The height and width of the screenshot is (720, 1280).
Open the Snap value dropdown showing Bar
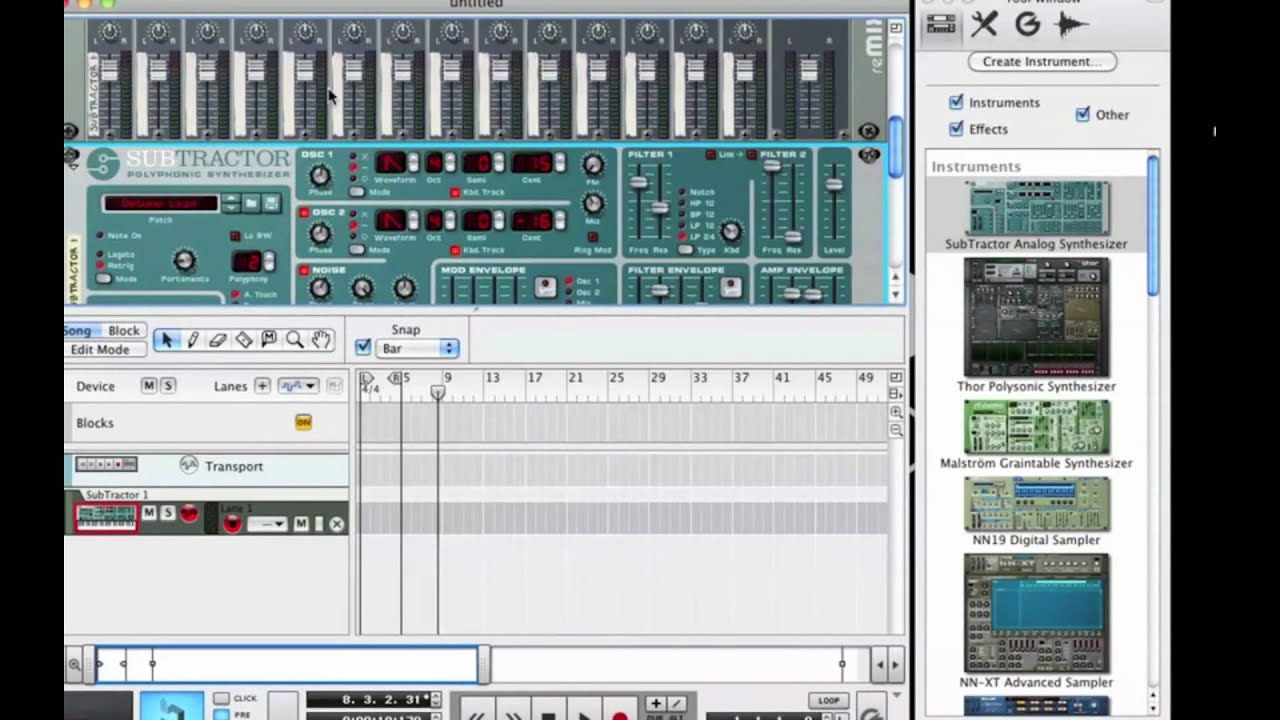(x=418, y=348)
